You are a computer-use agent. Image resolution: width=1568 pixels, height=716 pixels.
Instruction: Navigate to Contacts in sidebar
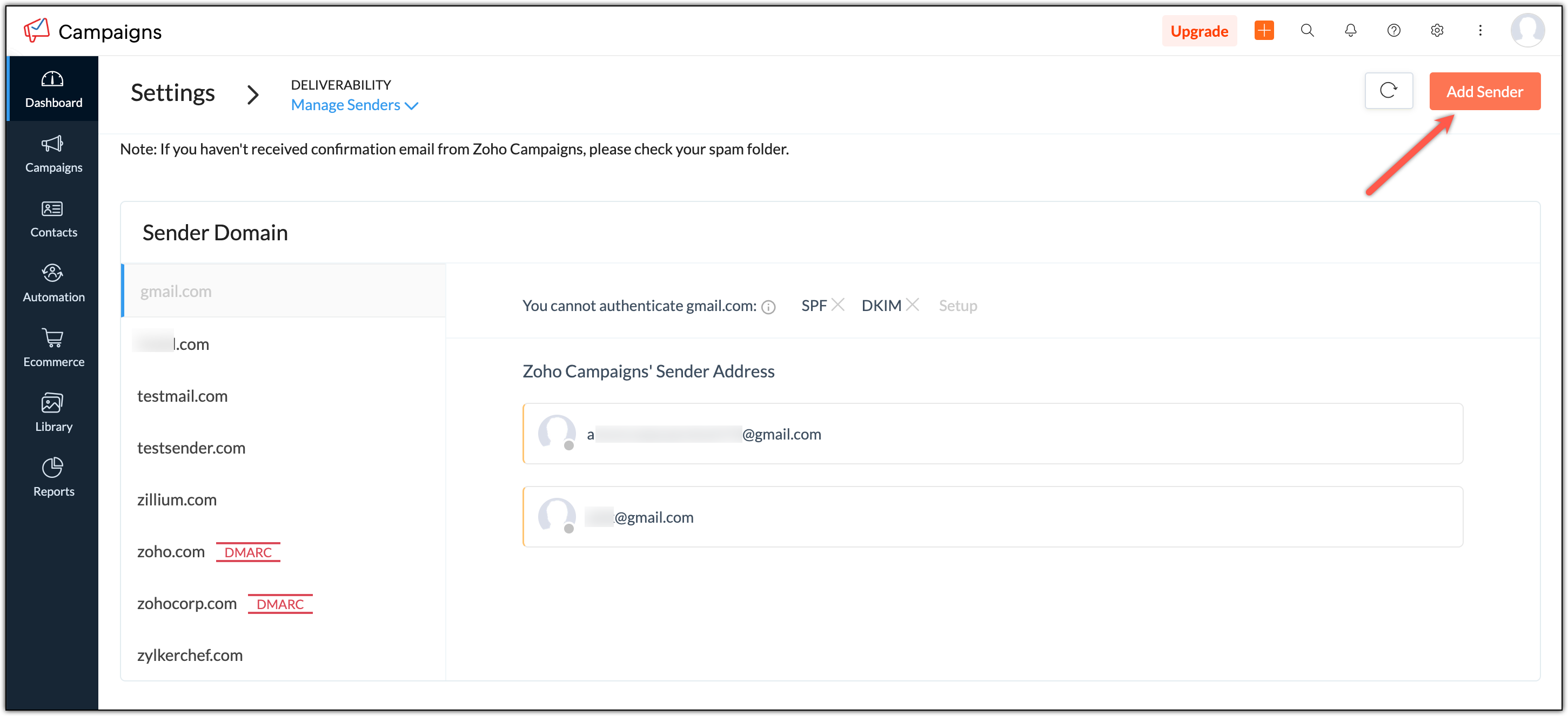point(53,219)
